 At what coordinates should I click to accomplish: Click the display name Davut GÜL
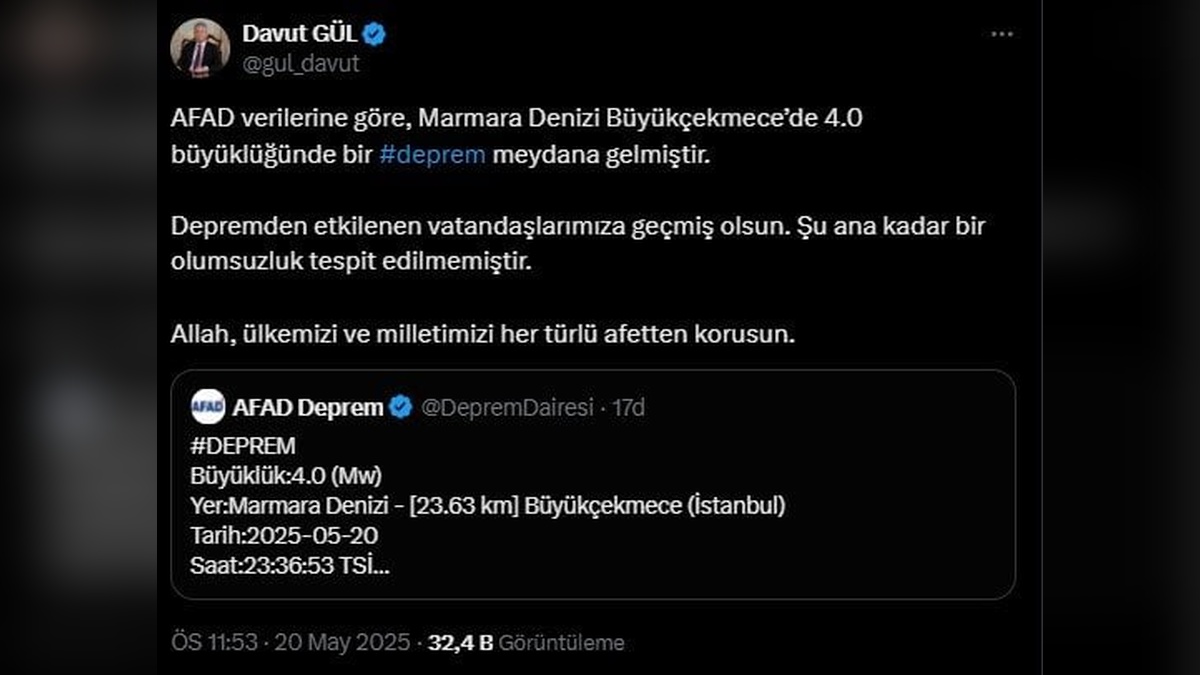coord(301,32)
